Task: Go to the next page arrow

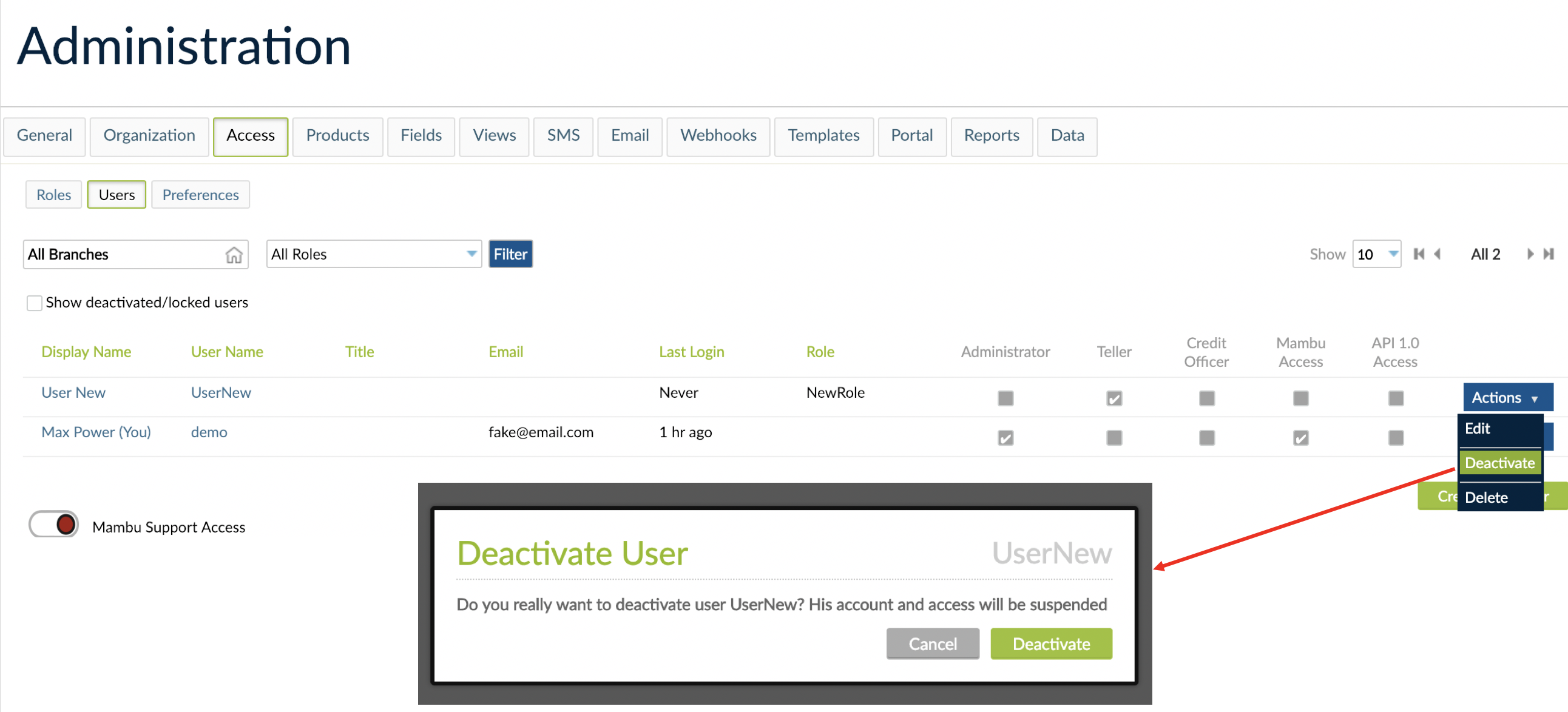Action: tap(1531, 254)
